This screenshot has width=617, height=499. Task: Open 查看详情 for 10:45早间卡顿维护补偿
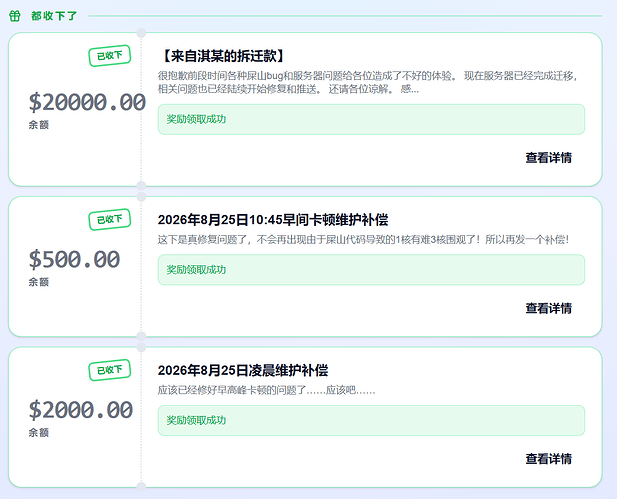tap(549, 308)
